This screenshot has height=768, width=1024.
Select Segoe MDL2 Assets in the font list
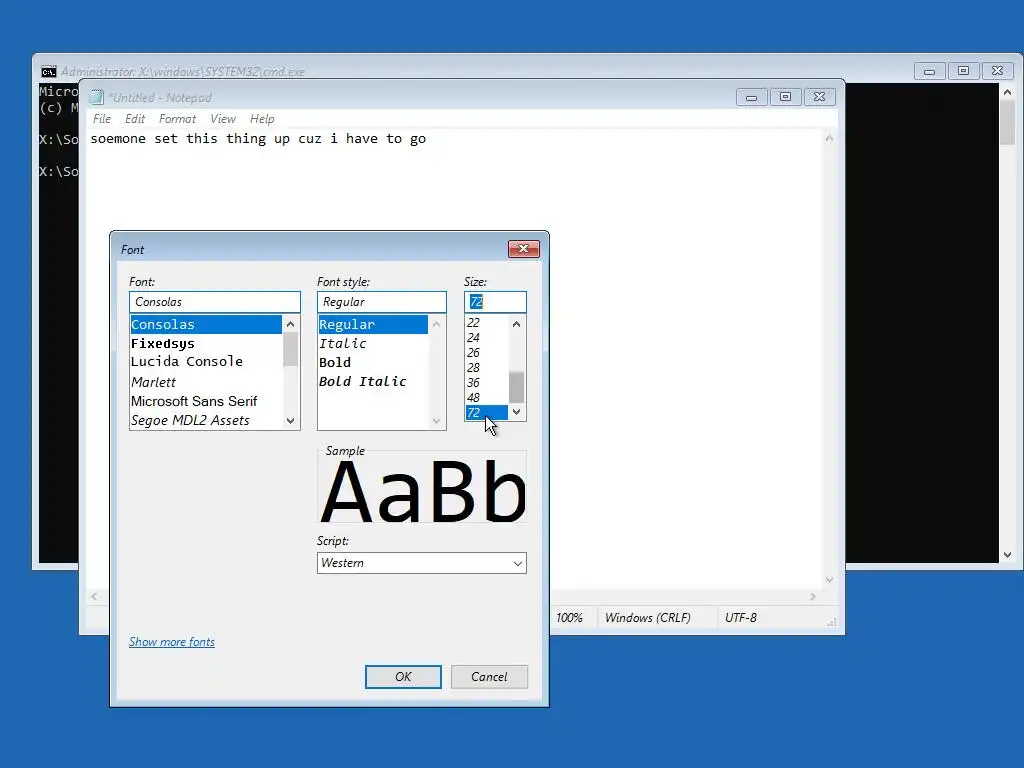[x=206, y=421]
